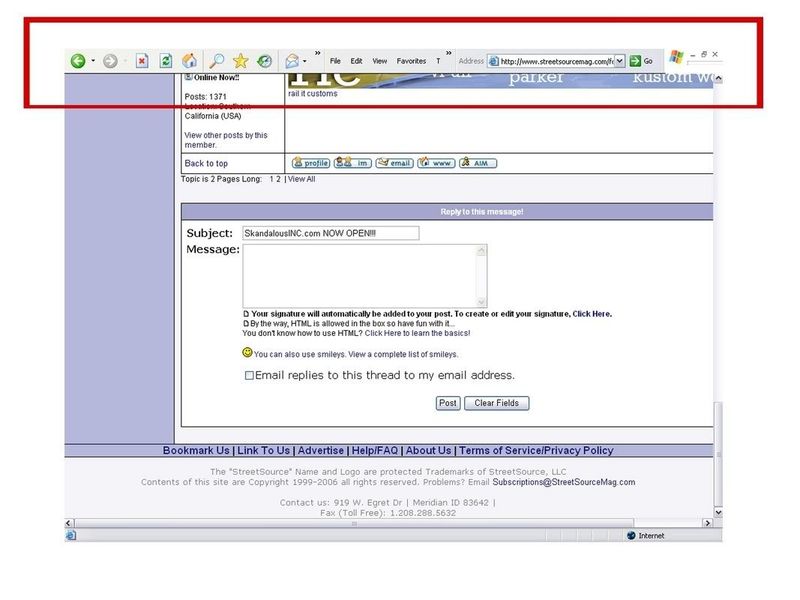Click the horizontal scrollbar thumb
The image size is (800, 600).
353,523
